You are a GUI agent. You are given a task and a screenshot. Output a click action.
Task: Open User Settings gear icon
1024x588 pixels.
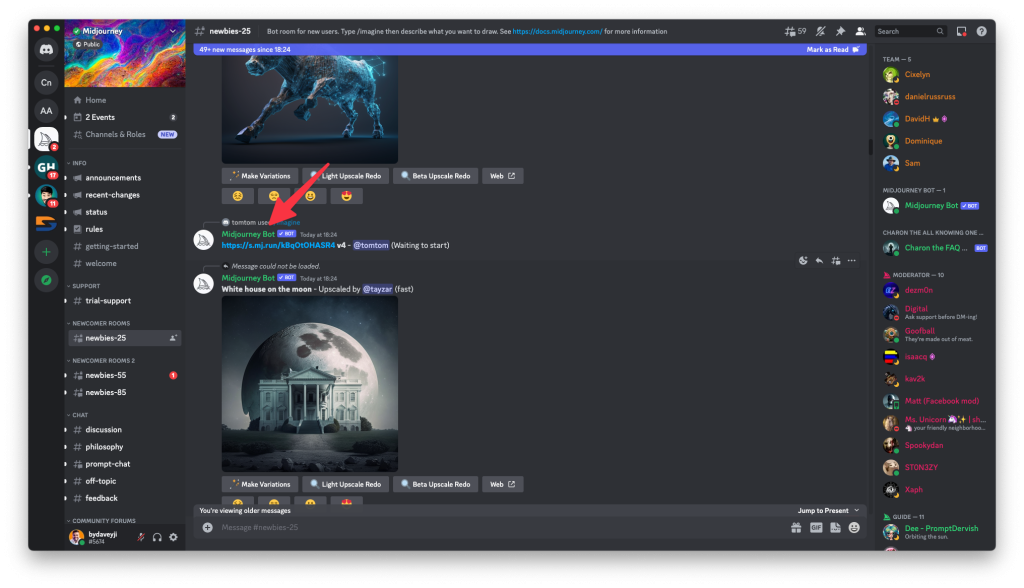(173, 537)
